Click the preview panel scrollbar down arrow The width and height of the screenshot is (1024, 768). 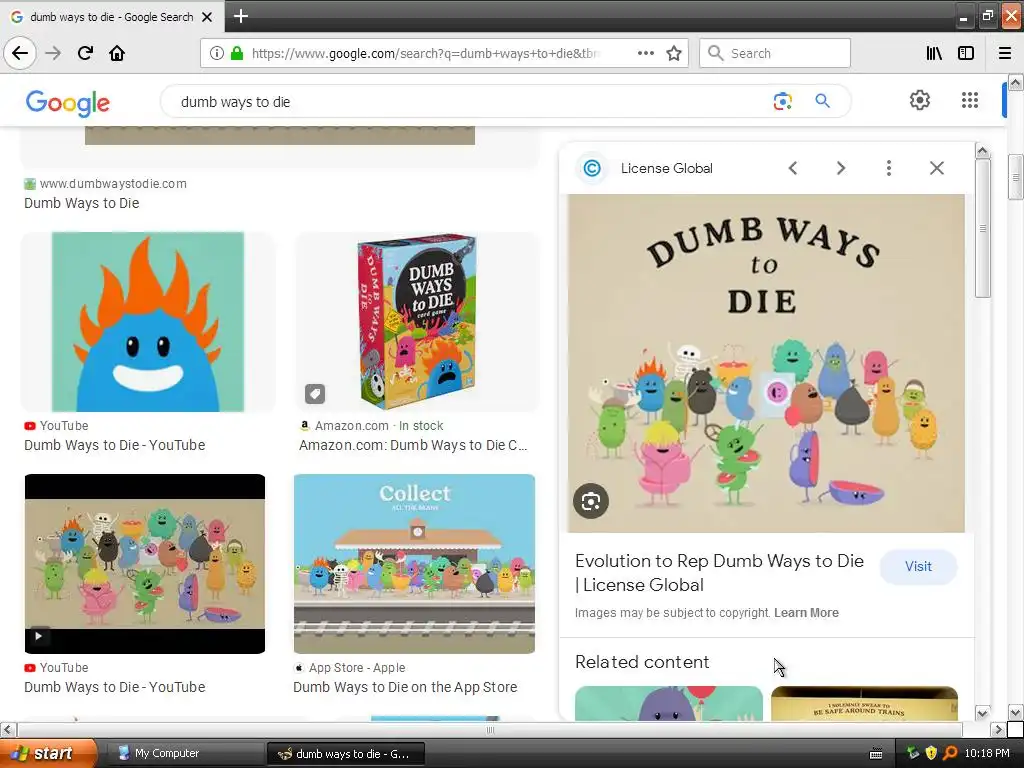tap(982, 712)
